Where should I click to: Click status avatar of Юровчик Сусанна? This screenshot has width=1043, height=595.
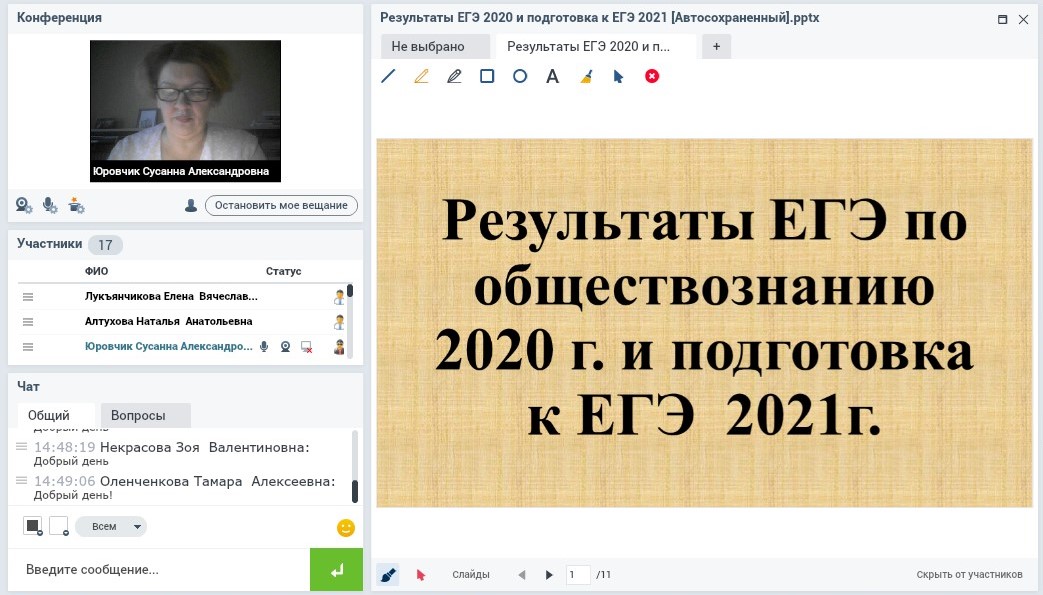pos(339,347)
